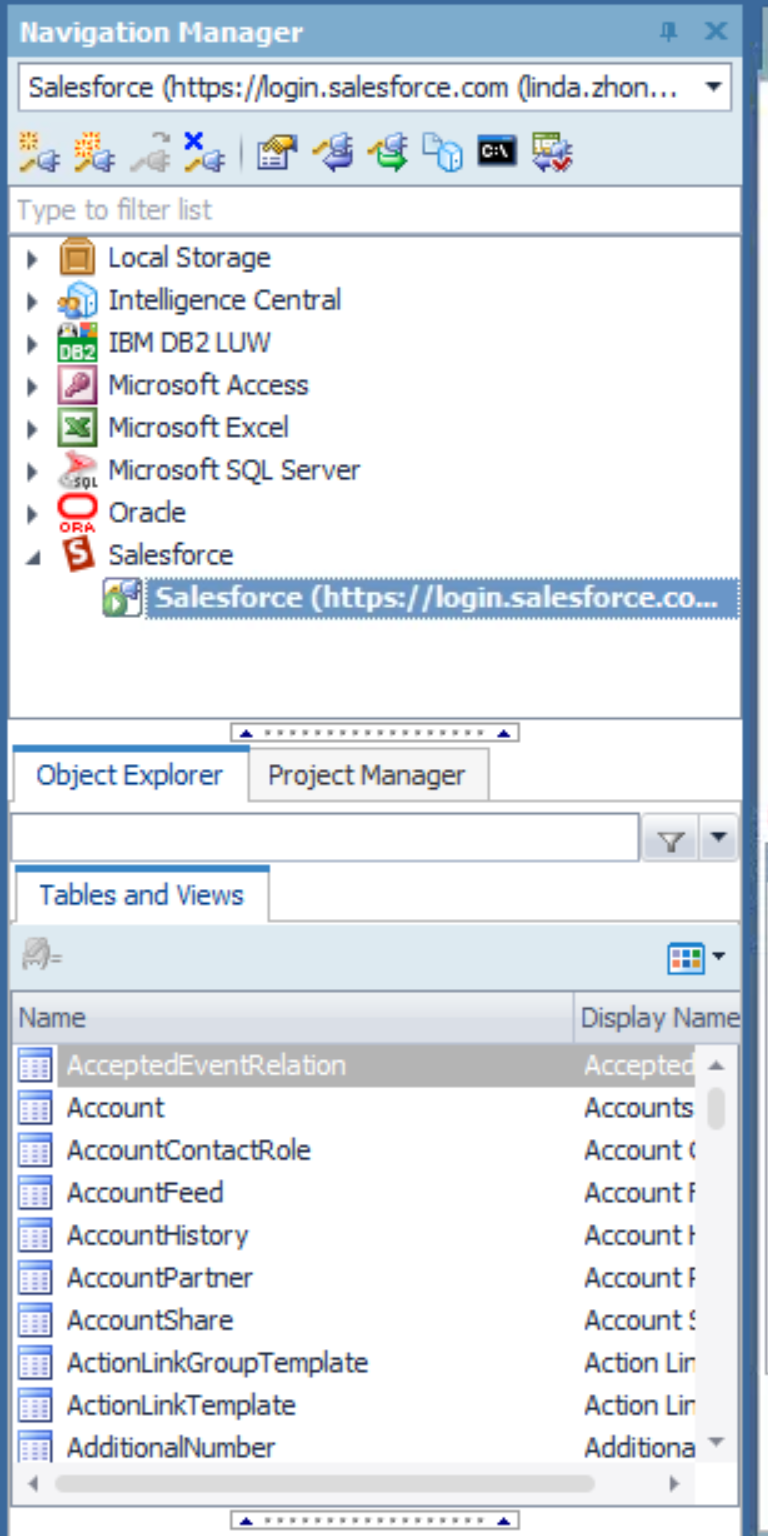Click the Local Storage icon

(77, 258)
